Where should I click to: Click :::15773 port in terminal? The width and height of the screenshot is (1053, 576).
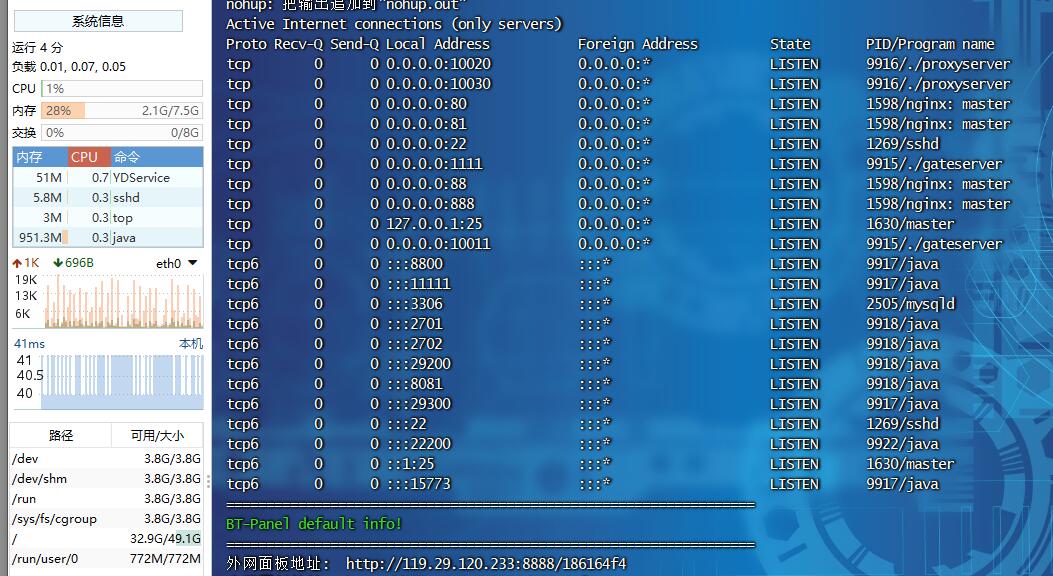coord(419,484)
